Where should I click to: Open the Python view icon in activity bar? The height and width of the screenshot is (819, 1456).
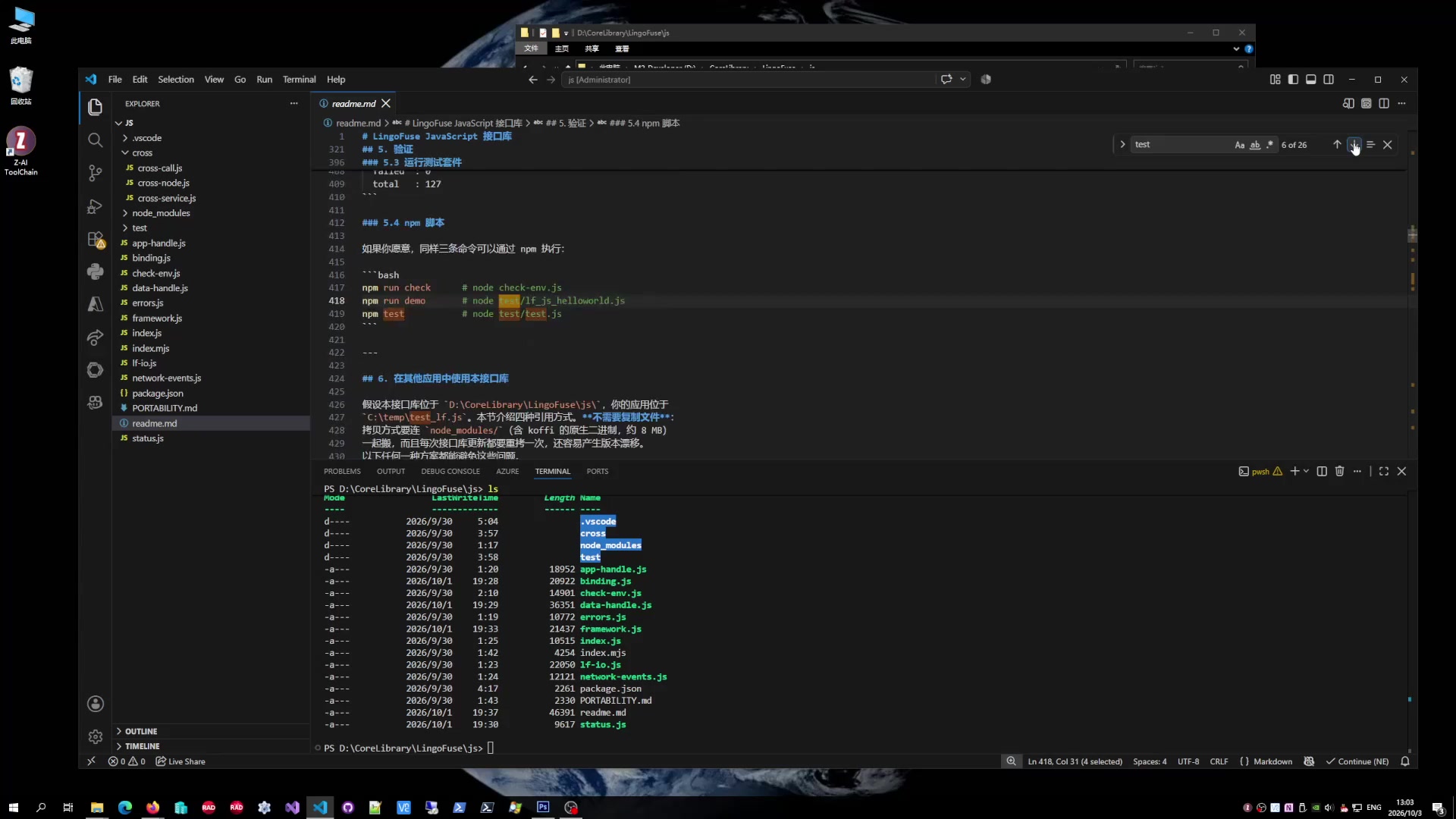pos(95,271)
